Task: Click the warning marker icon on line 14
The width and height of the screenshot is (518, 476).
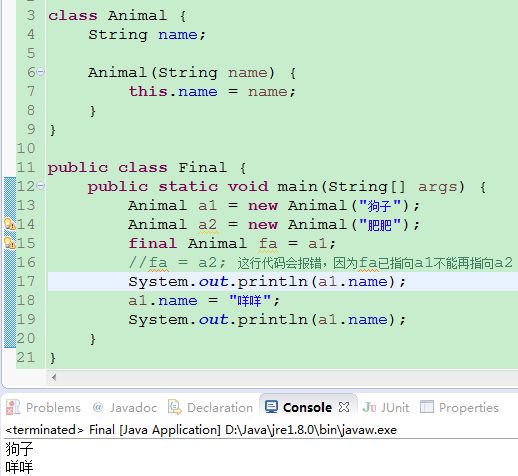Action: pyautogui.click(x=10, y=224)
